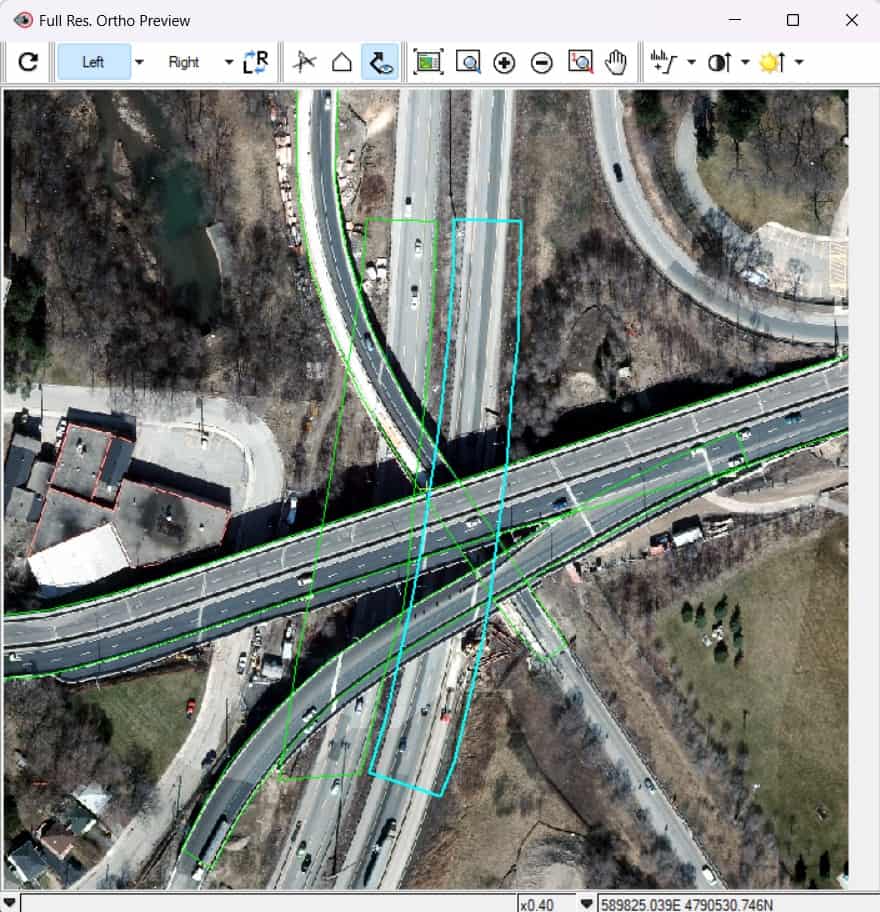Activate the pan hand tool
The height and width of the screenshot is (912, 880).
pos(616,62)
